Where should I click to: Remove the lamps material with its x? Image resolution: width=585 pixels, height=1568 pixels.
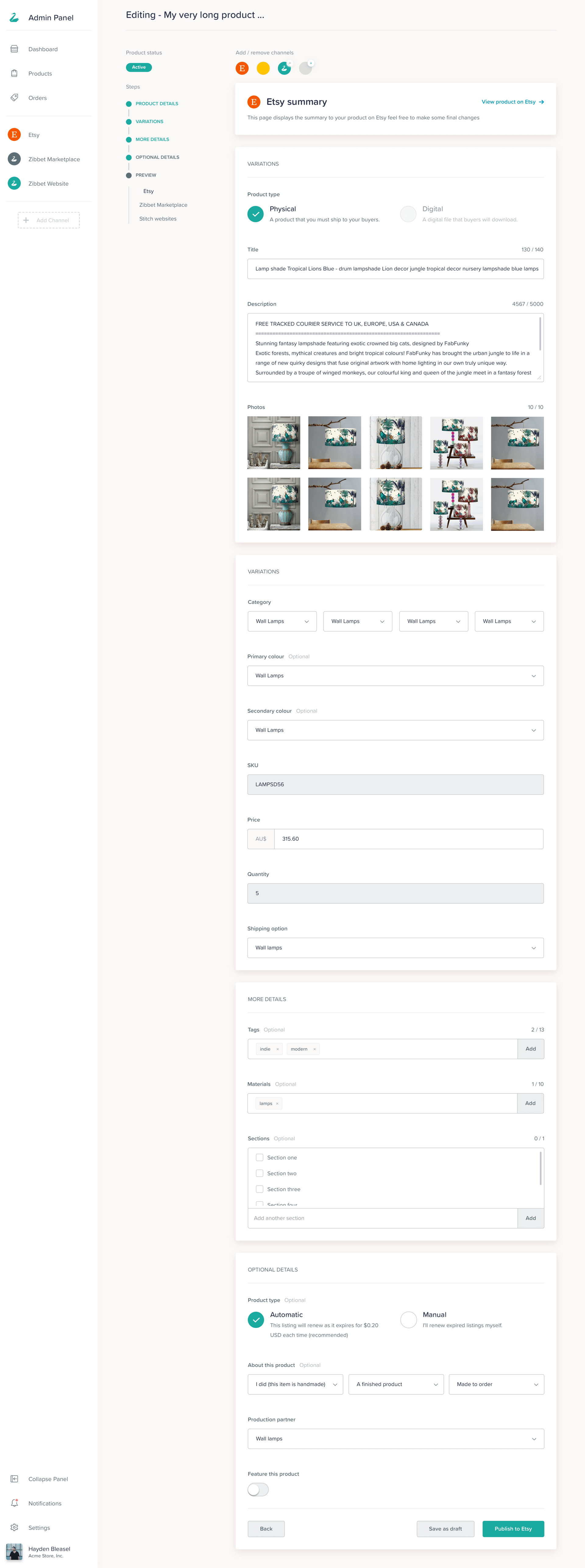(x=277, y=1103)
